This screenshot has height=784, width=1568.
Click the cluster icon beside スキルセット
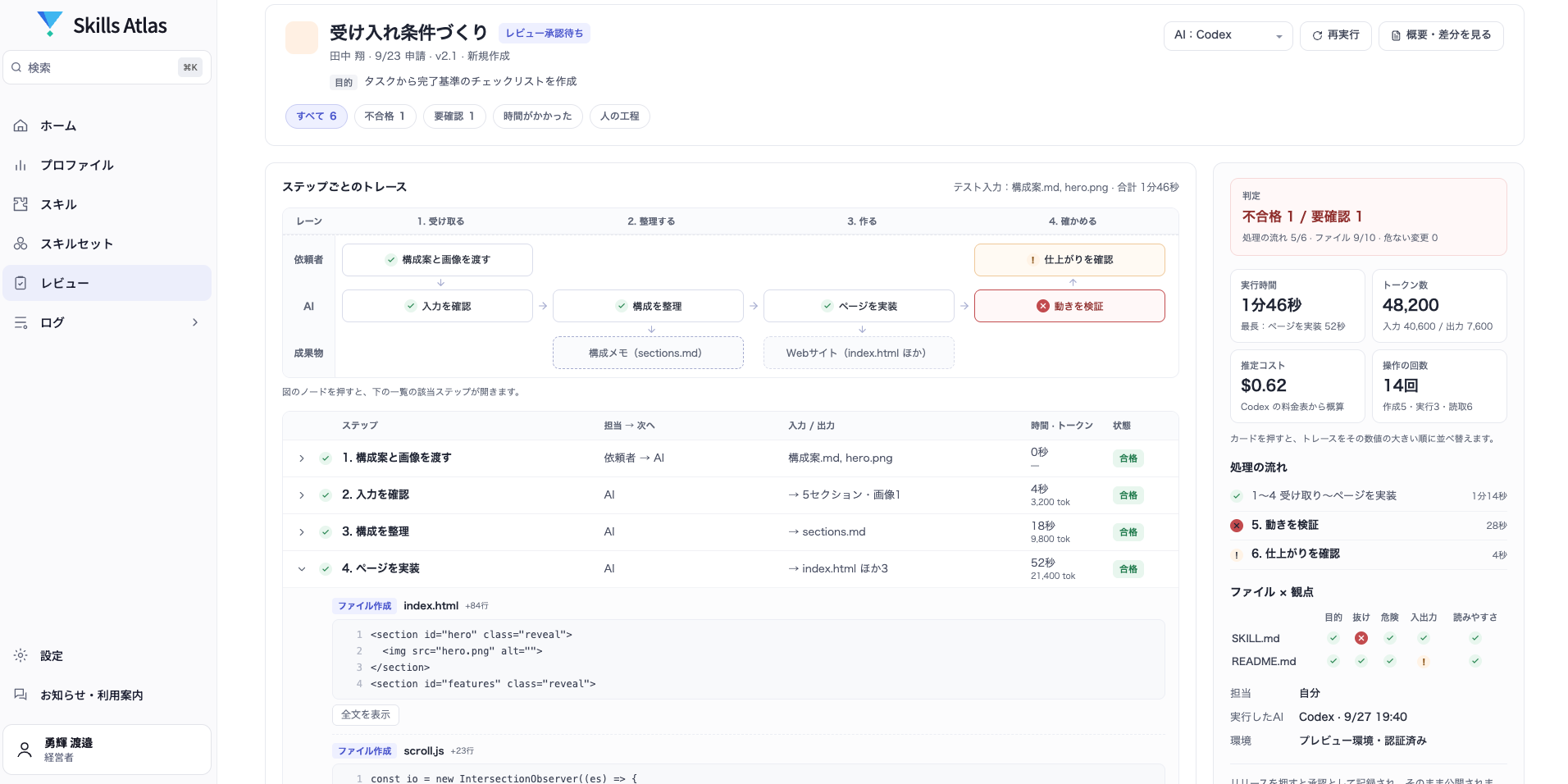coord(21,244)
